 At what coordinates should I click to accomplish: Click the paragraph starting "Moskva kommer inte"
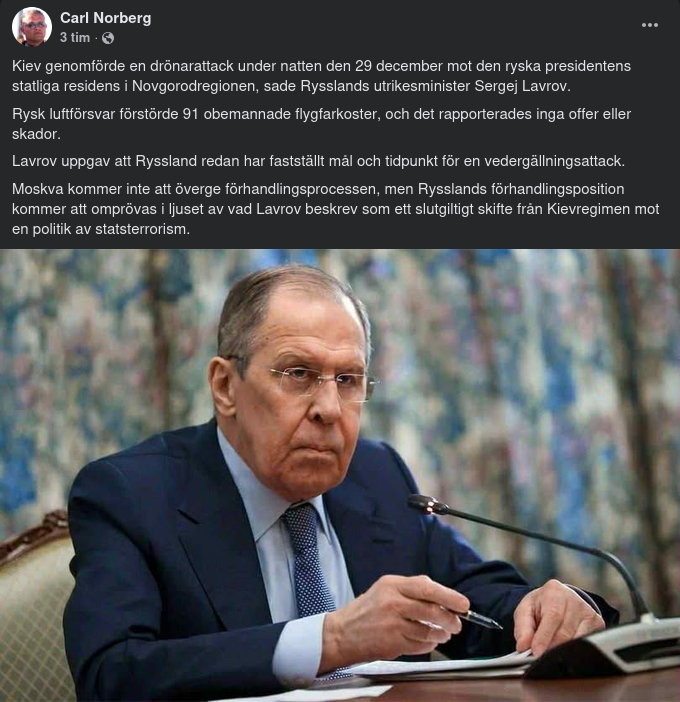coord(336,209)
